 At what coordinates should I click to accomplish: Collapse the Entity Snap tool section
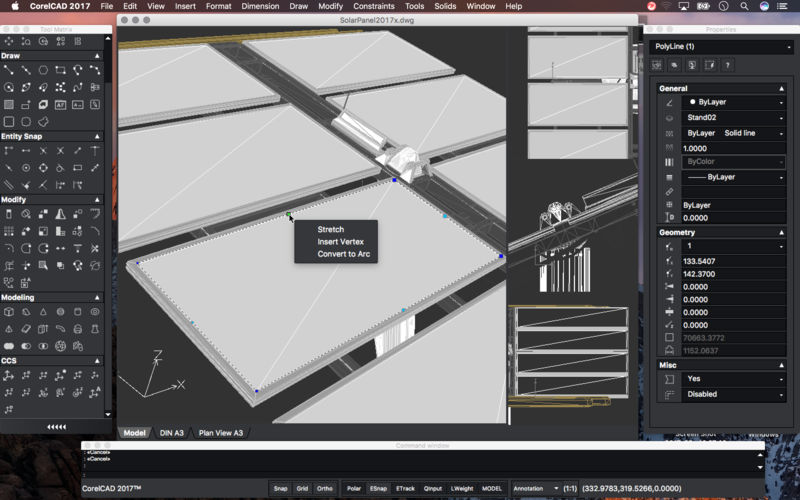tap(97, 137)
